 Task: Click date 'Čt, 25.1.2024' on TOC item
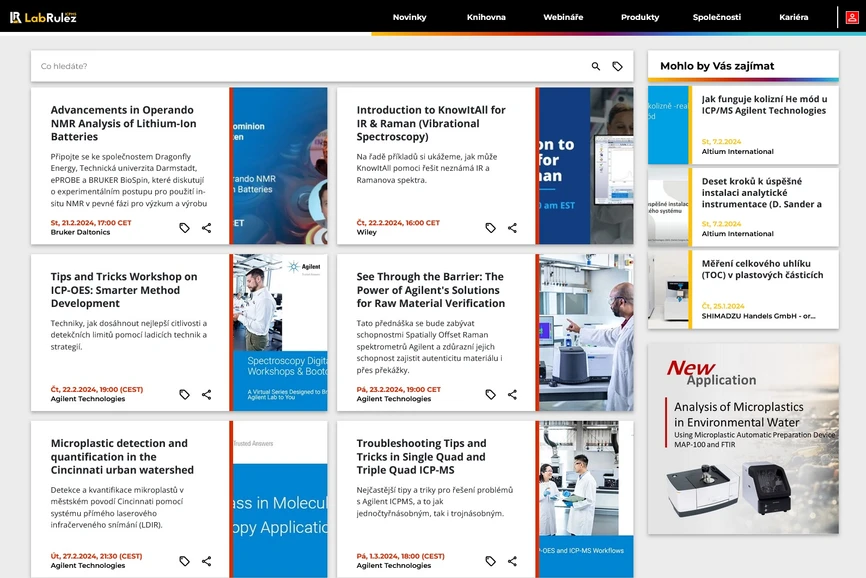click(x=723, y=306)
